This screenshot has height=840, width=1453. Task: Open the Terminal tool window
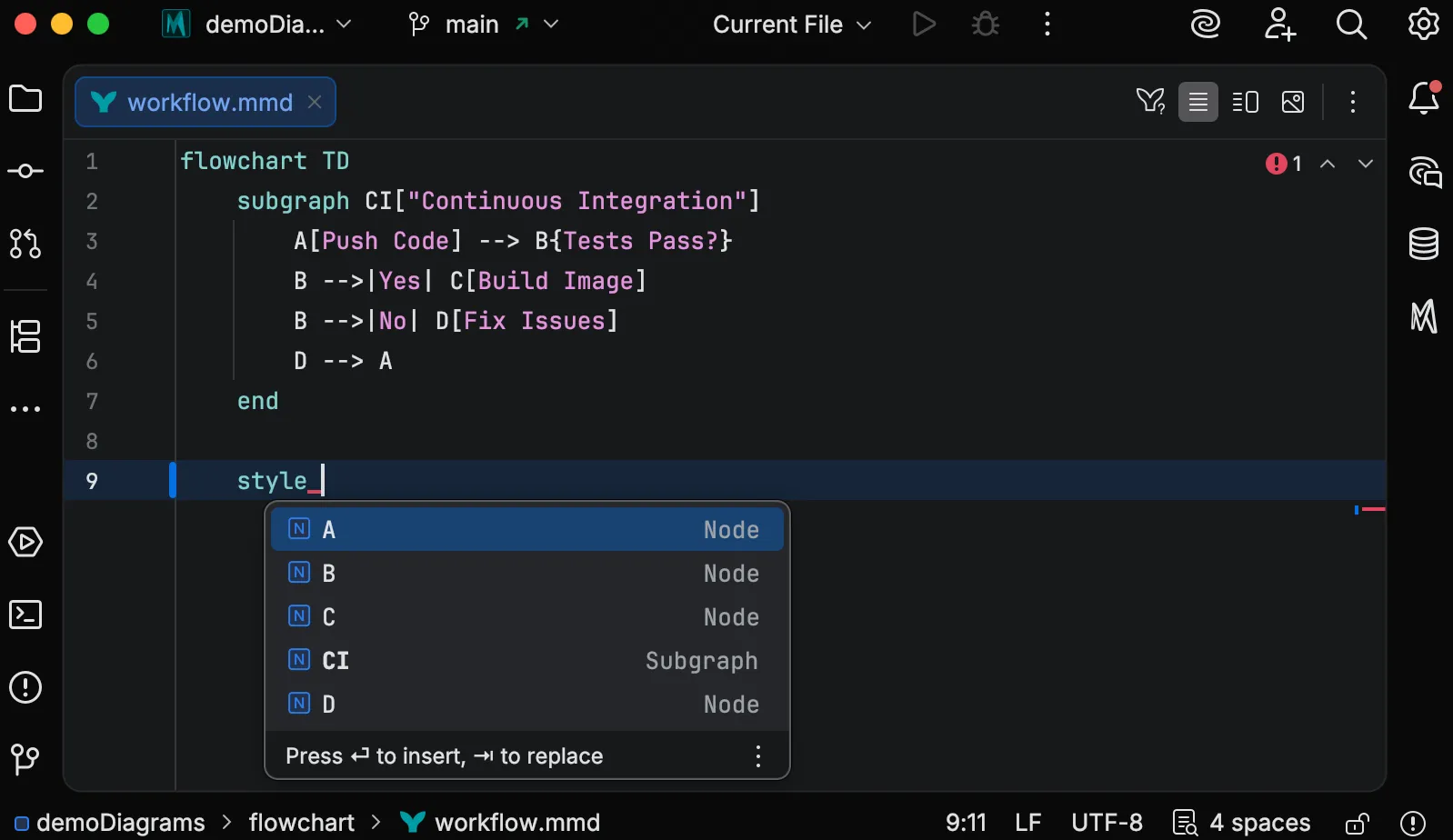click(x=25, y=615)
